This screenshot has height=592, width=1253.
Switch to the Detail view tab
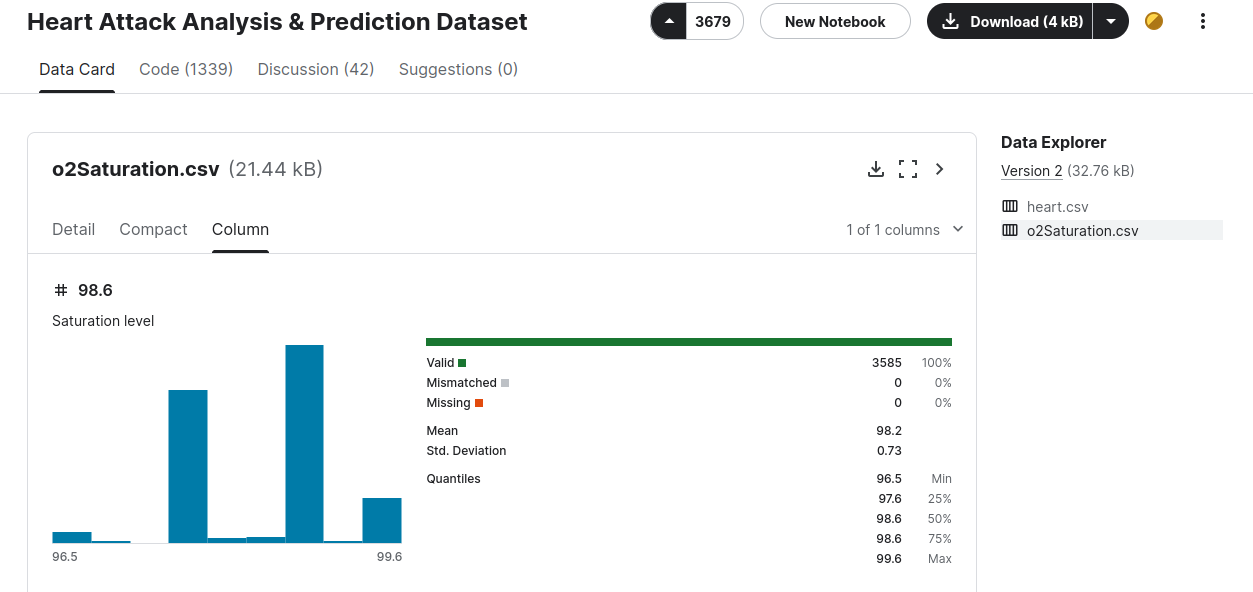(x=73, y=229)
